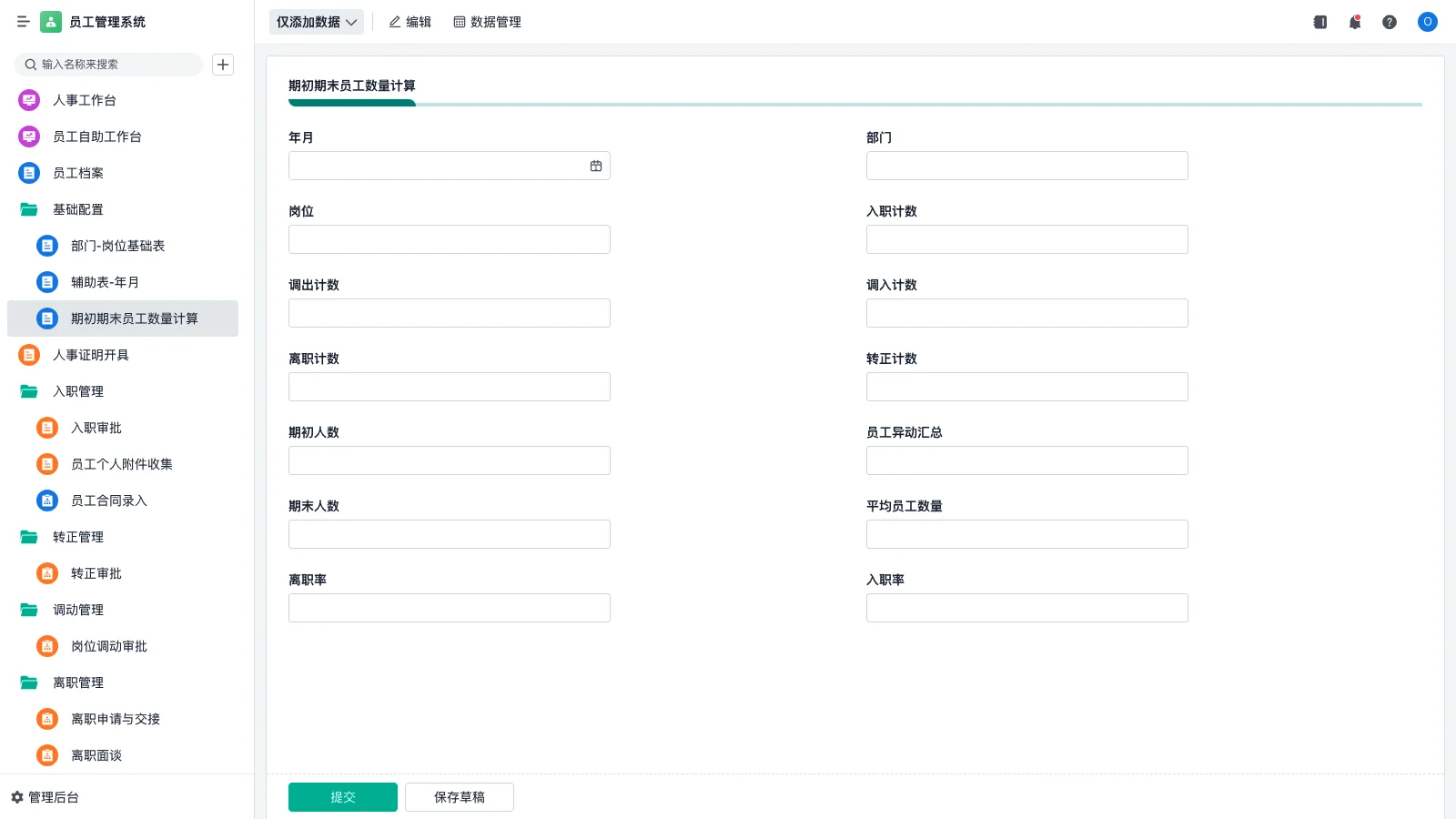Click the 管理后台 gear icon
This screenshot has height=819, width=1456.
[17, 797]
